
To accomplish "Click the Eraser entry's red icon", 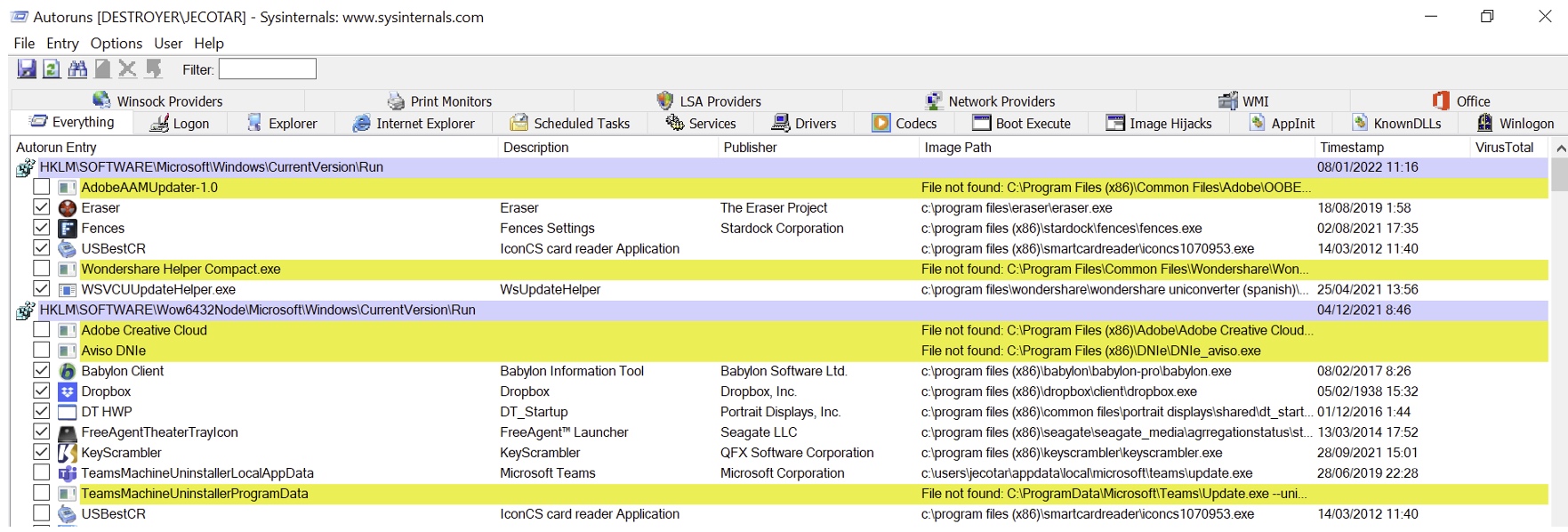I will coord(67,208).
